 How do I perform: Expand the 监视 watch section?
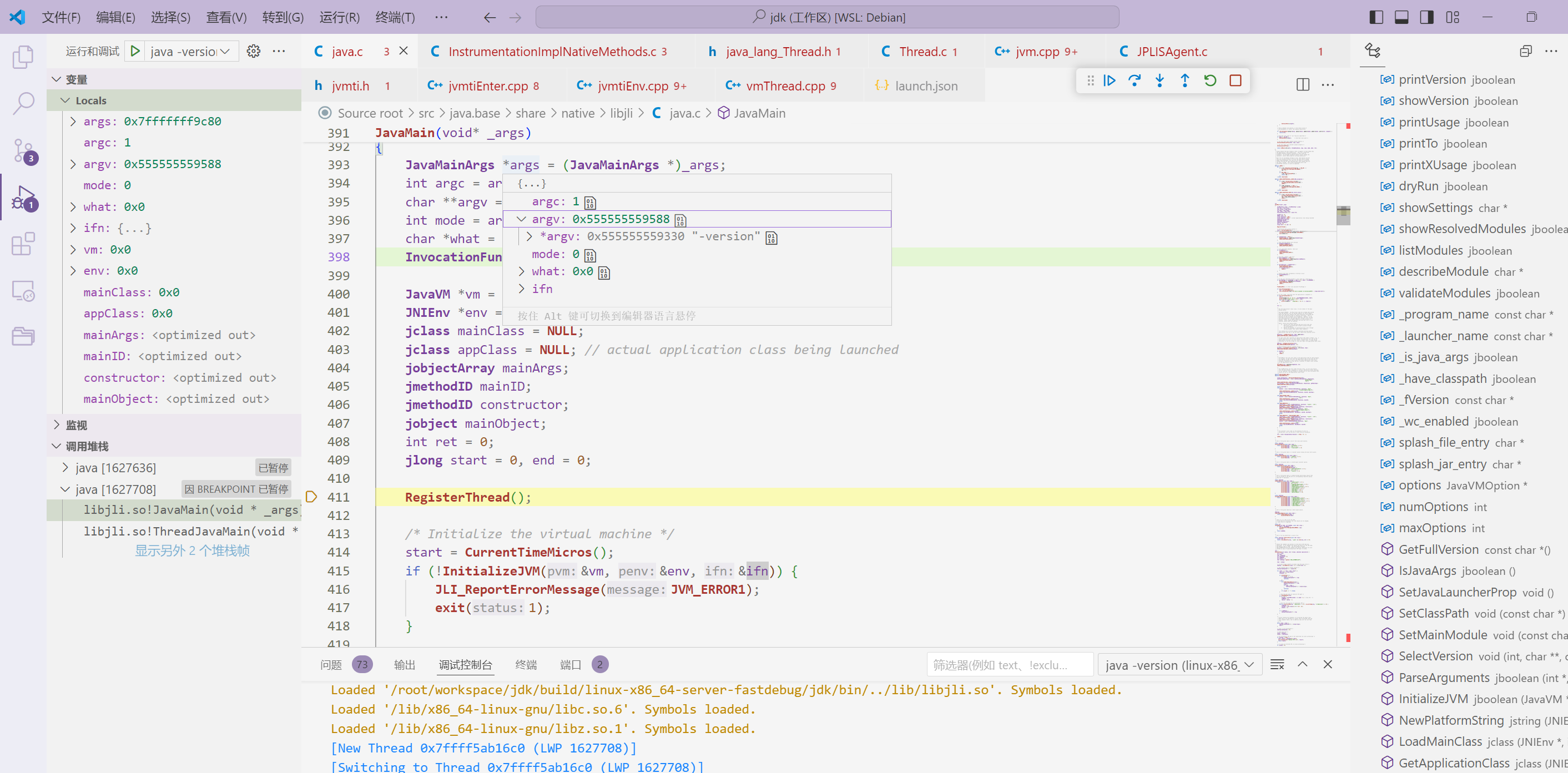point(56,425)
